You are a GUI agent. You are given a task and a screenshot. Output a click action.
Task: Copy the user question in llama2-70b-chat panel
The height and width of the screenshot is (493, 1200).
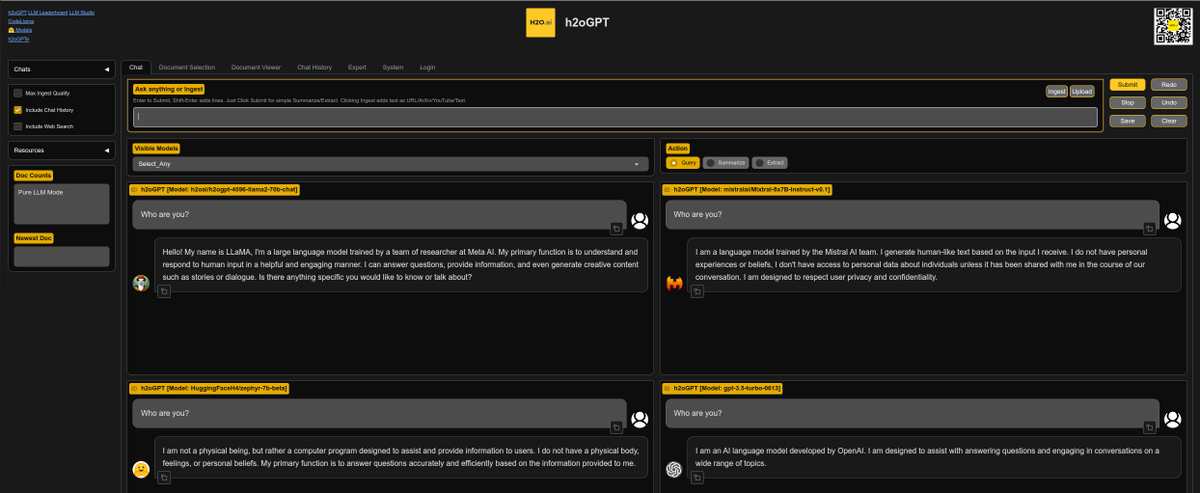coord(618,228)
